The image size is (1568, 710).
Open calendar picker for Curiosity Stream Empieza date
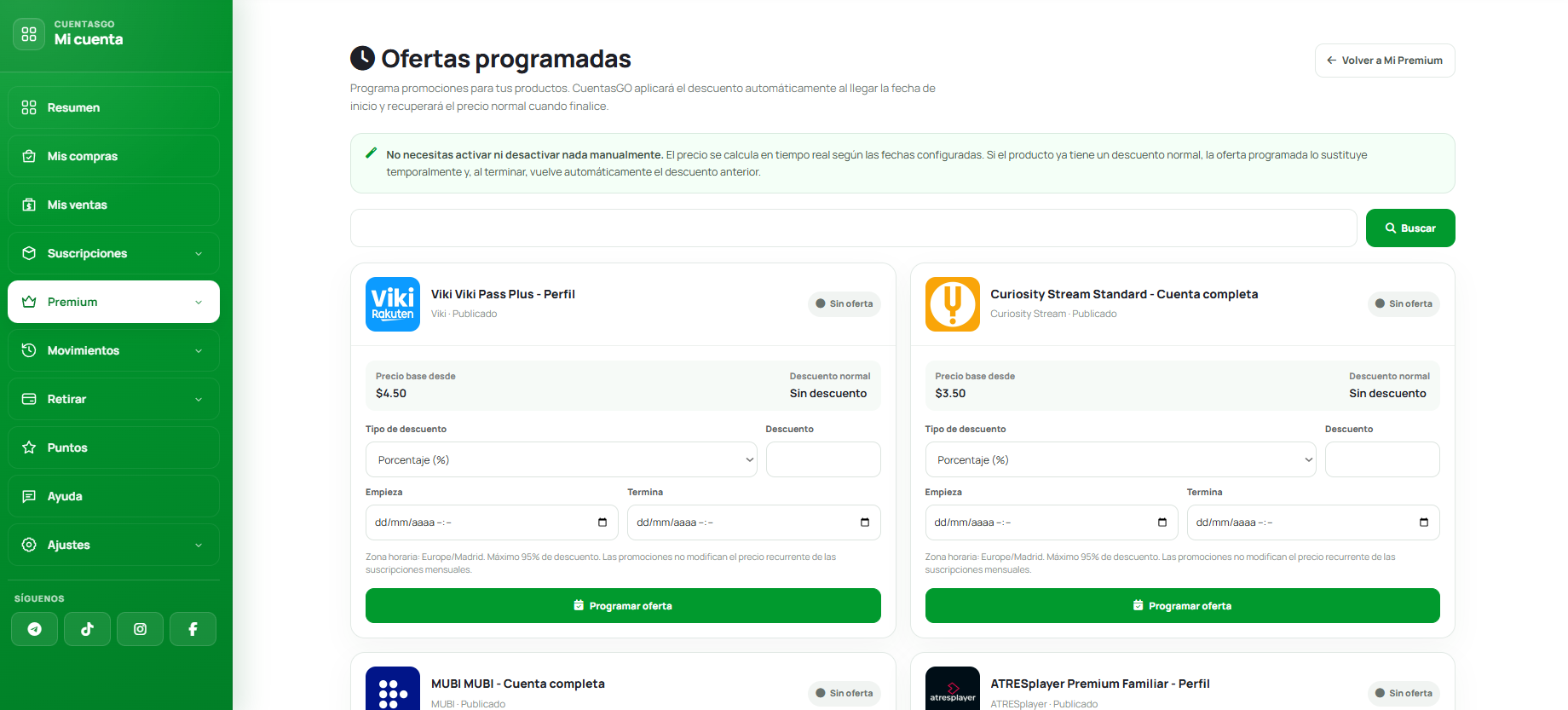[1162, 522]
